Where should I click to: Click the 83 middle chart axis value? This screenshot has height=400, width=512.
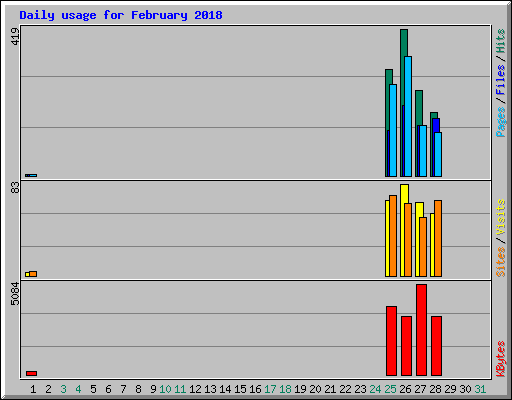tap(15, 188)
